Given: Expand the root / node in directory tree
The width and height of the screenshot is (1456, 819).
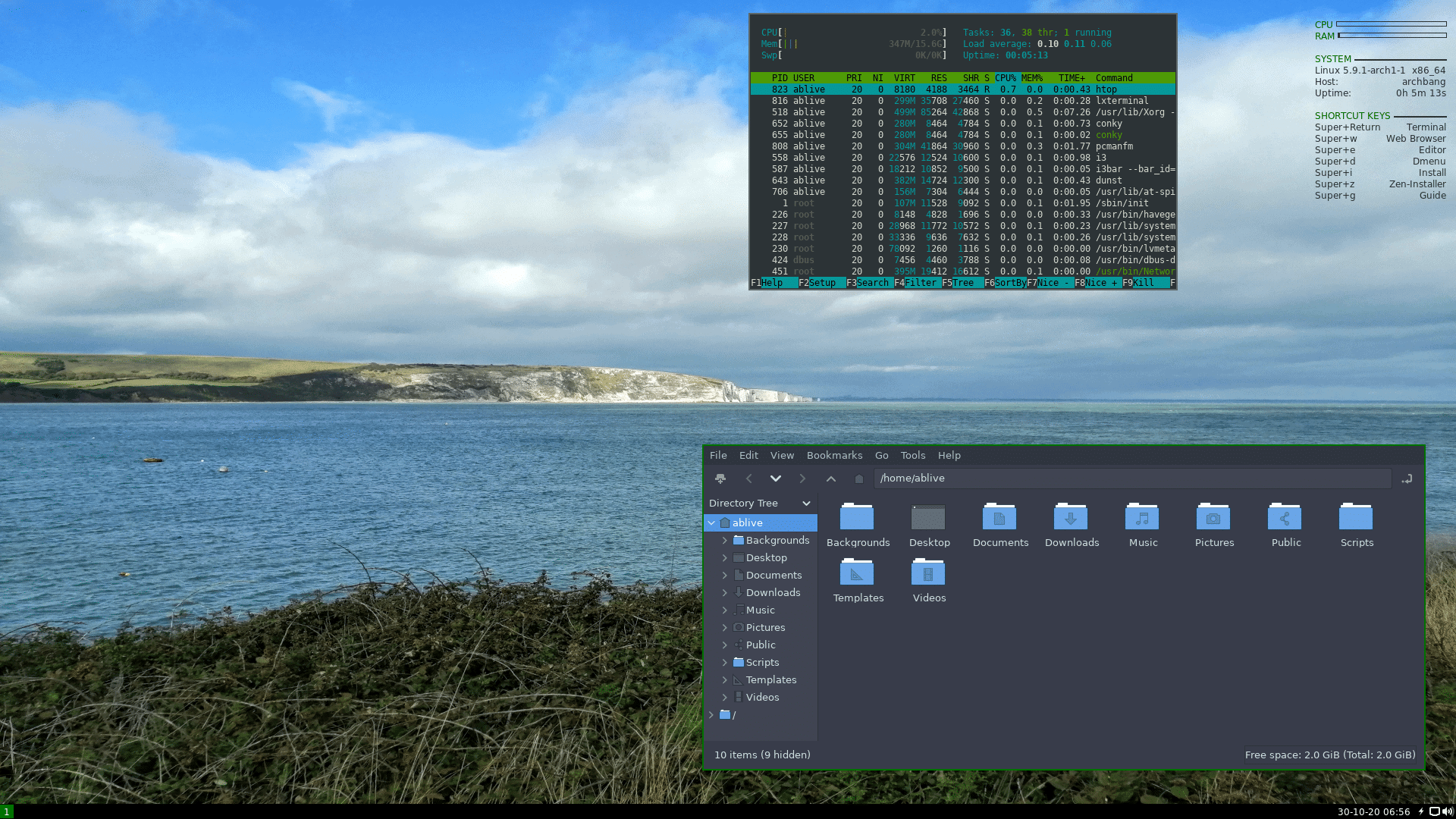Looking at the screenshot, I should pyautogui.click(x=711, y=714).
